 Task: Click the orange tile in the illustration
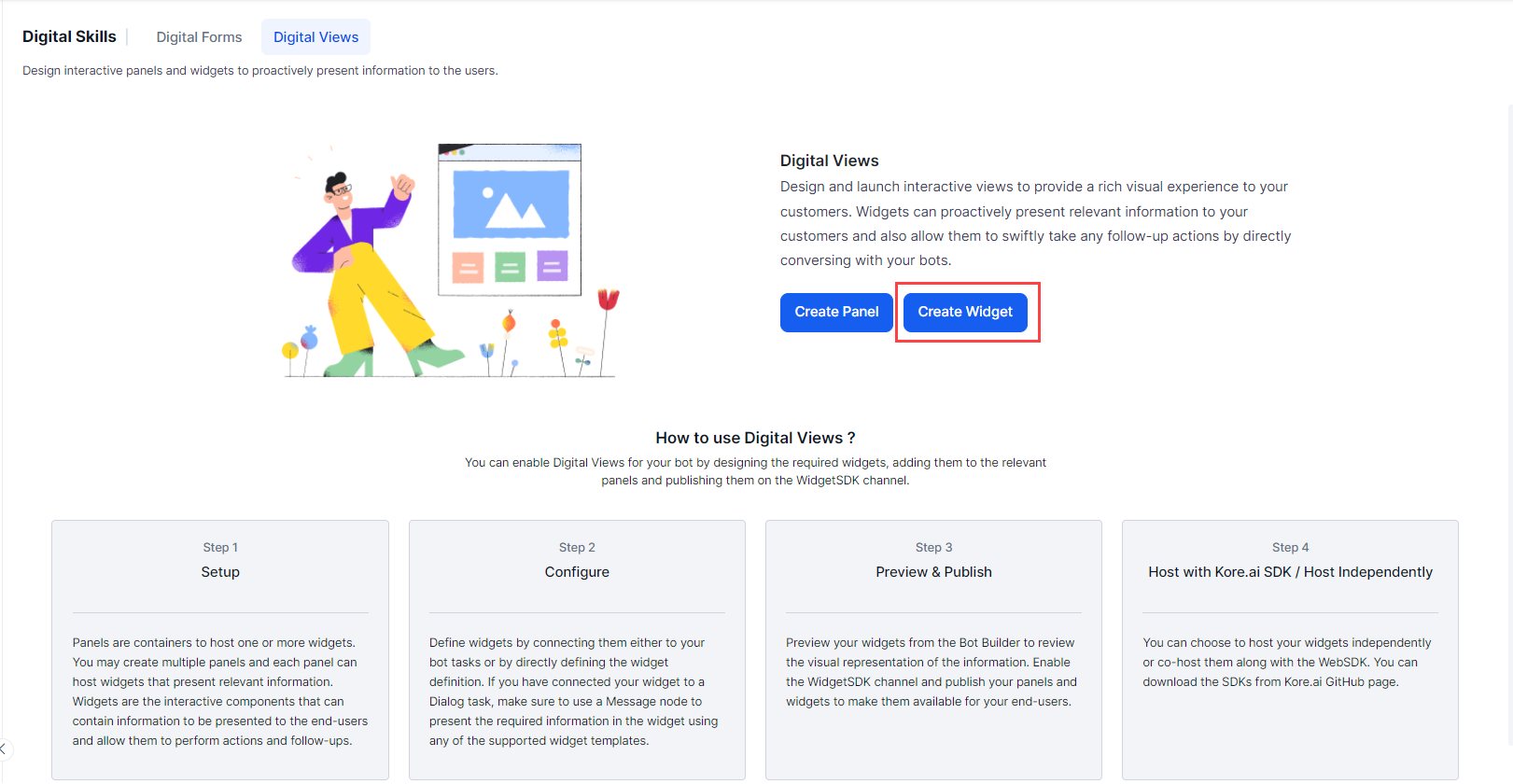click(468, 268)
